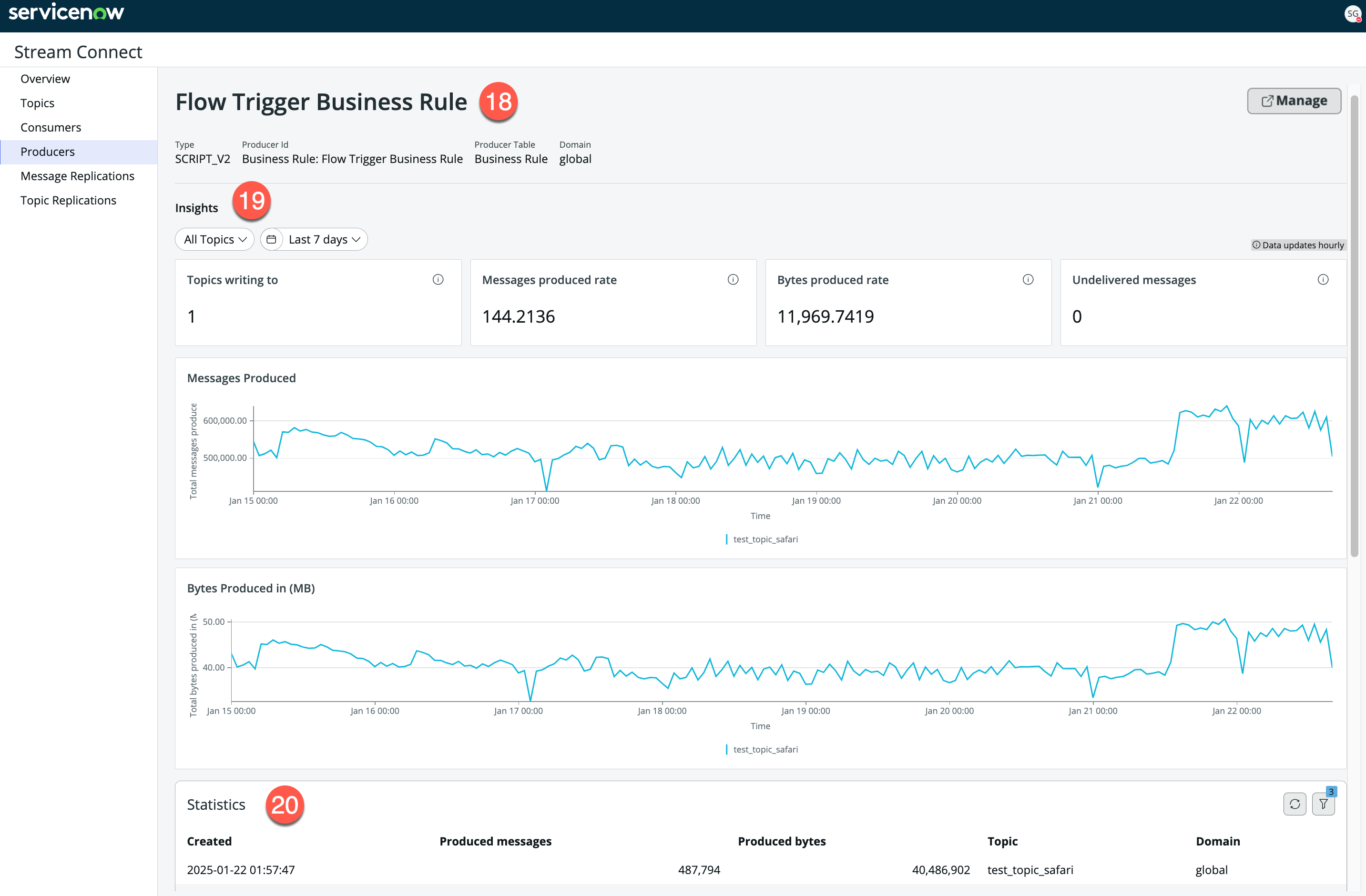Click the info icon on Undelivered messages card
Image resolution: width=1366 pixels, height=896 pixels.
pos(1323,280)
